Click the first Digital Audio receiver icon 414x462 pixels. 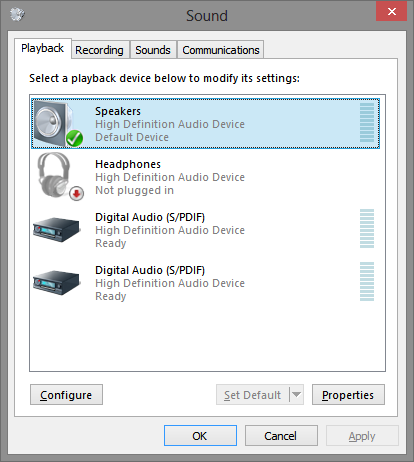pos(57,229)
